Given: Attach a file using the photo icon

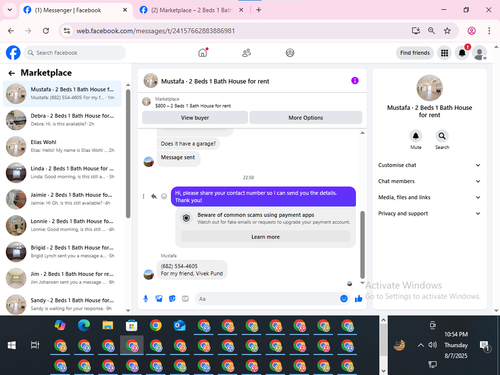Looking at the screenshot, I should [159, 299].
